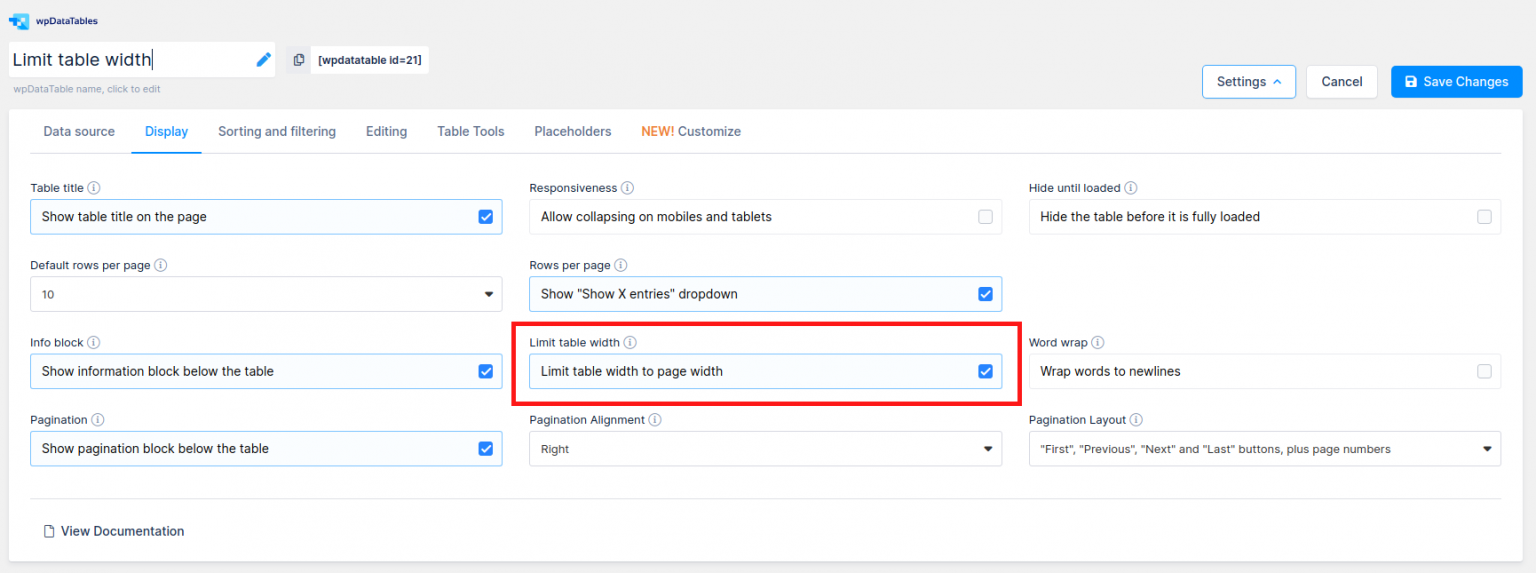Click info icon beside Limit table width
Image resolution: width=1536 pixels, height=573 pixels.
(x=630, y=343)
